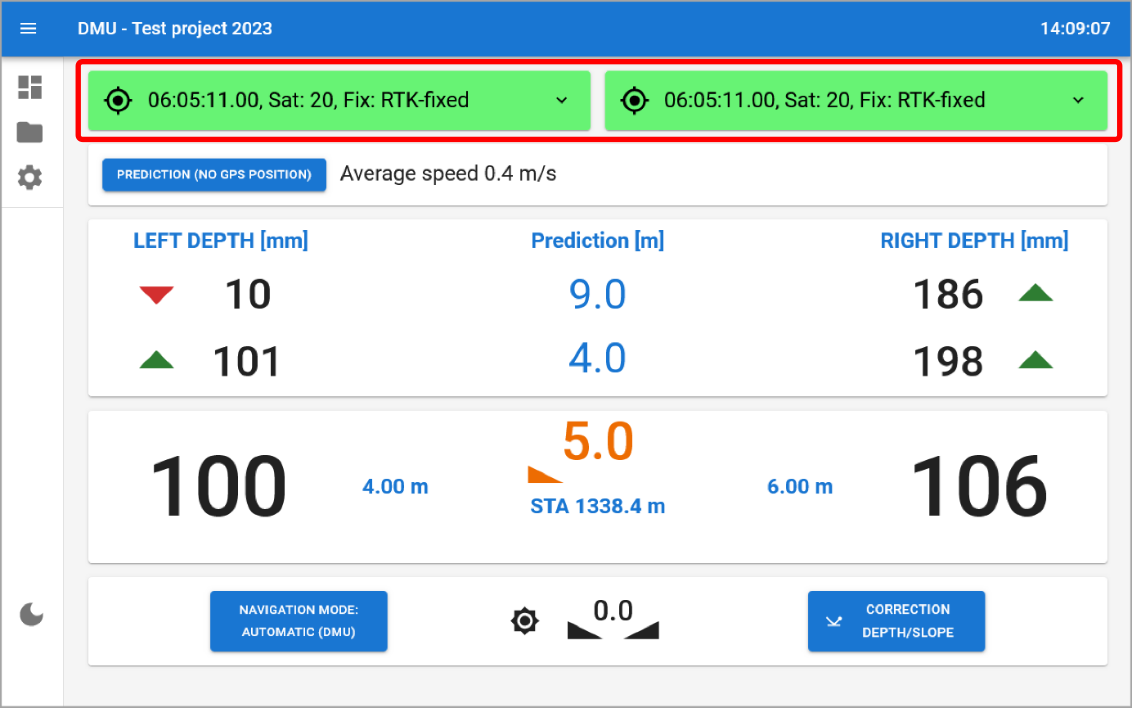
Task: Open the hamburger menu in header
Action: pyautogui.click(x=28, y=28)
